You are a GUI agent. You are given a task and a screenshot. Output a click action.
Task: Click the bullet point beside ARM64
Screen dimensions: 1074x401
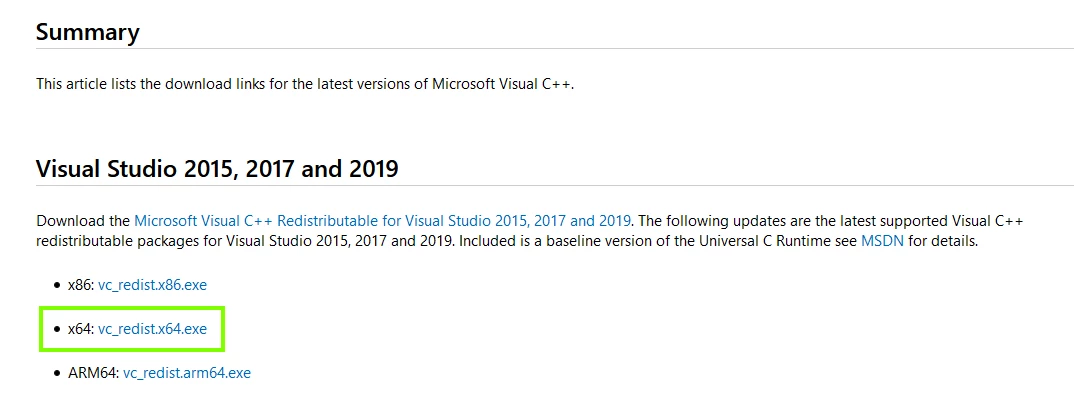(58, 374)
